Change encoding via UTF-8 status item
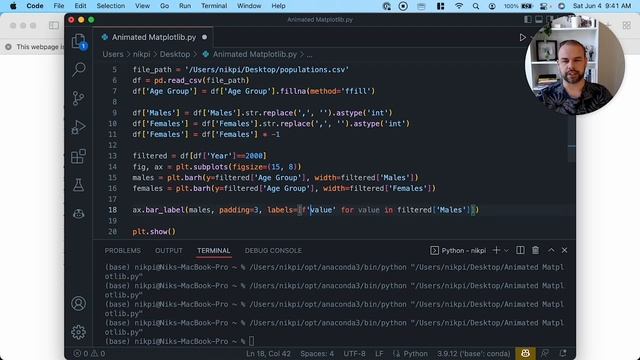Screen dimensions: 640x360 [x=354, y=353]
